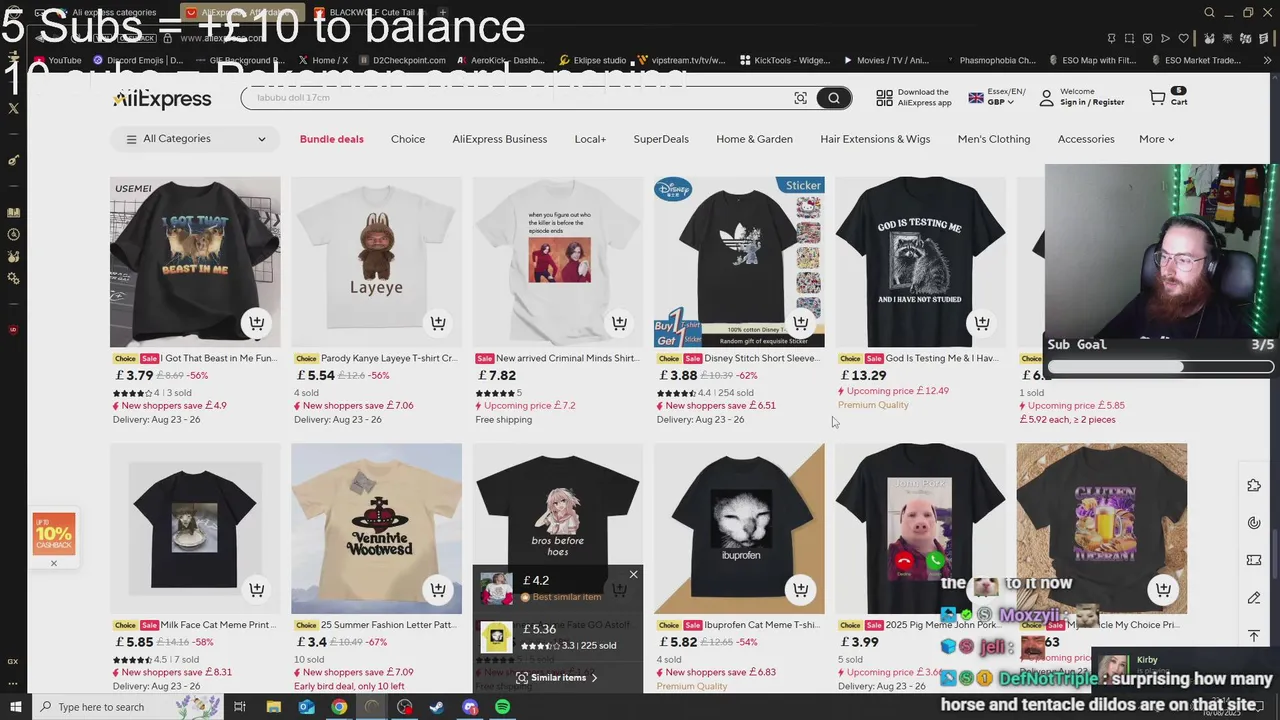This screenshot has height=720, width=1280.
Task: Click Sign in / Register link
Action: click(x=1092, y=102)
